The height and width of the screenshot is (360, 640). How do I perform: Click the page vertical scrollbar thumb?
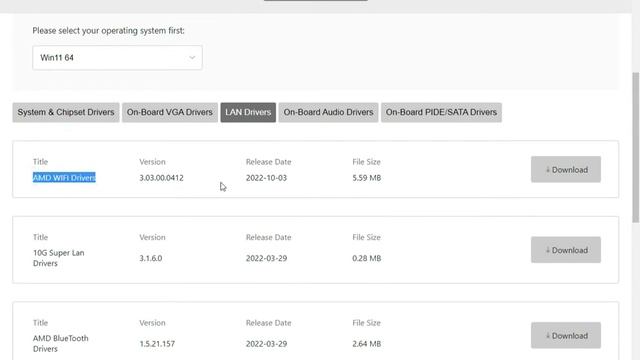tap(636, 147)
